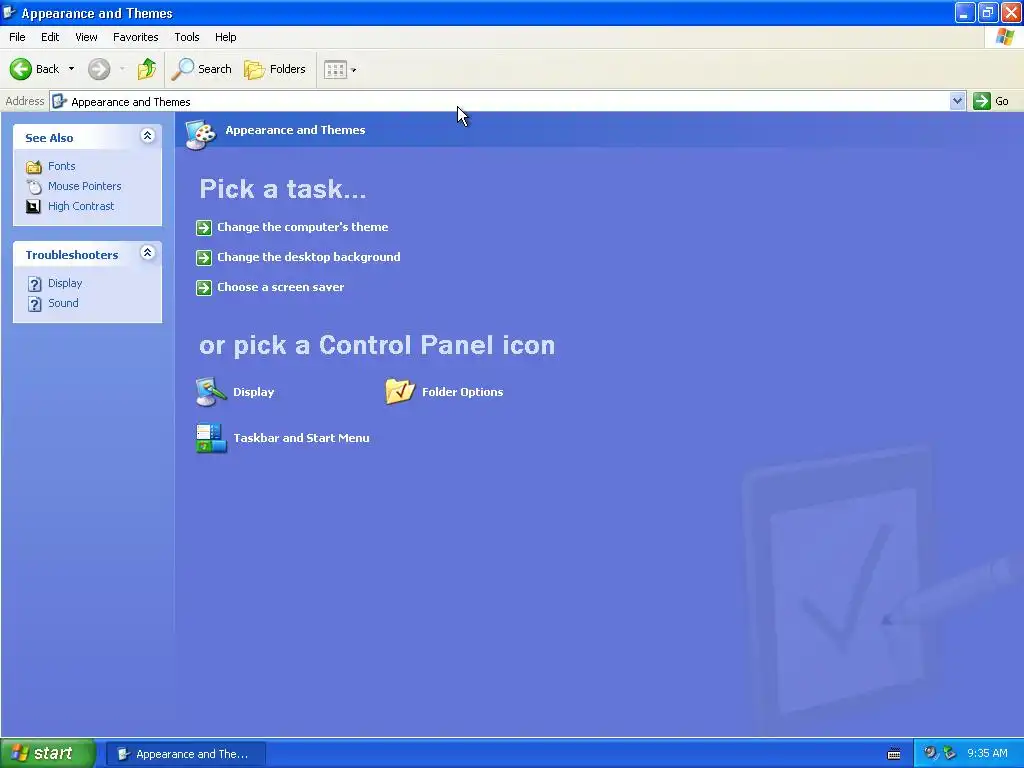Open the Edit menu
This screenshot has height=768, width=1024.
tap(50, 37)
